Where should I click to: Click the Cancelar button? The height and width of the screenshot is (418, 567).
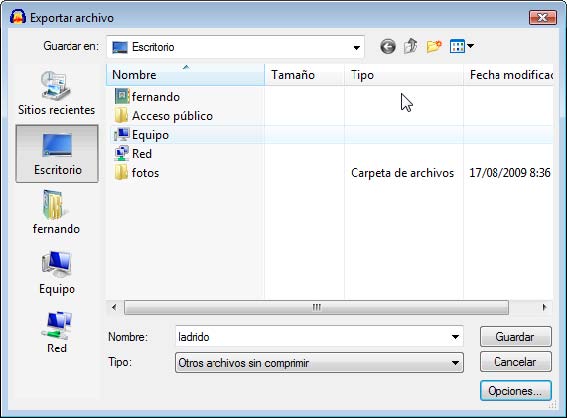(516, 362)
